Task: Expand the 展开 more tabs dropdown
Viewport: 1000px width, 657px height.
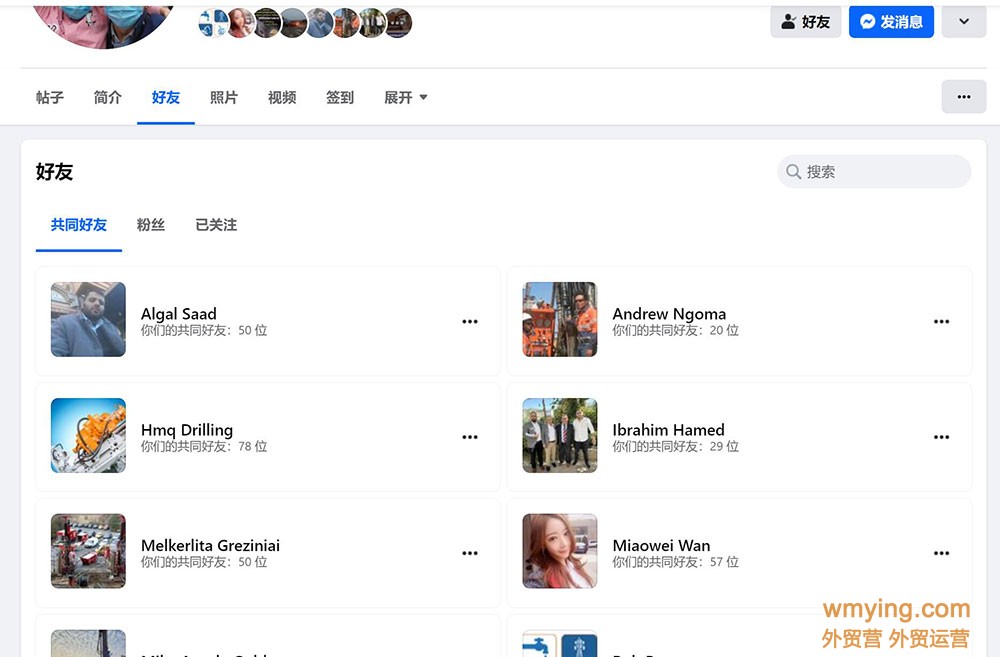Action: (406, 98)
